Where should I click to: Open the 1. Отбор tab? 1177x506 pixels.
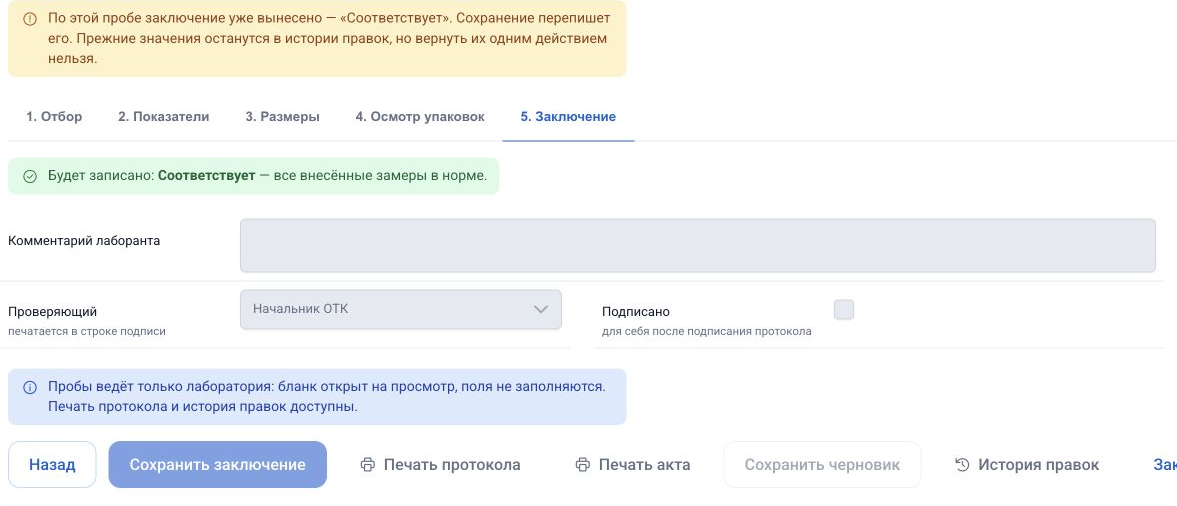[54, 117]
